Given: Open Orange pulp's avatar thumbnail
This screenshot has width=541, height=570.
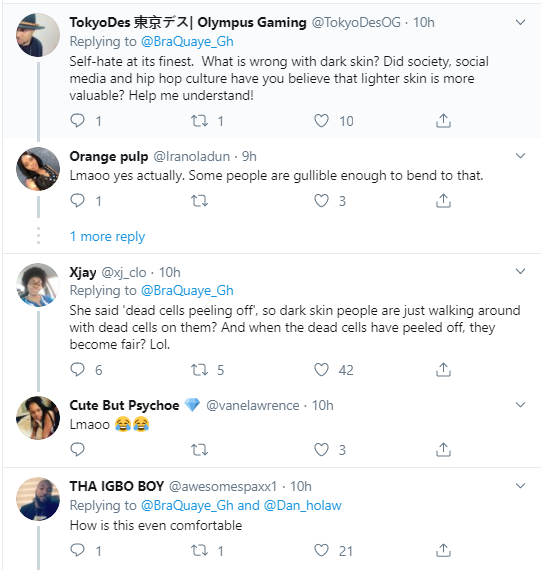Looking at the screenshot, I should click(x=38, y=169).
